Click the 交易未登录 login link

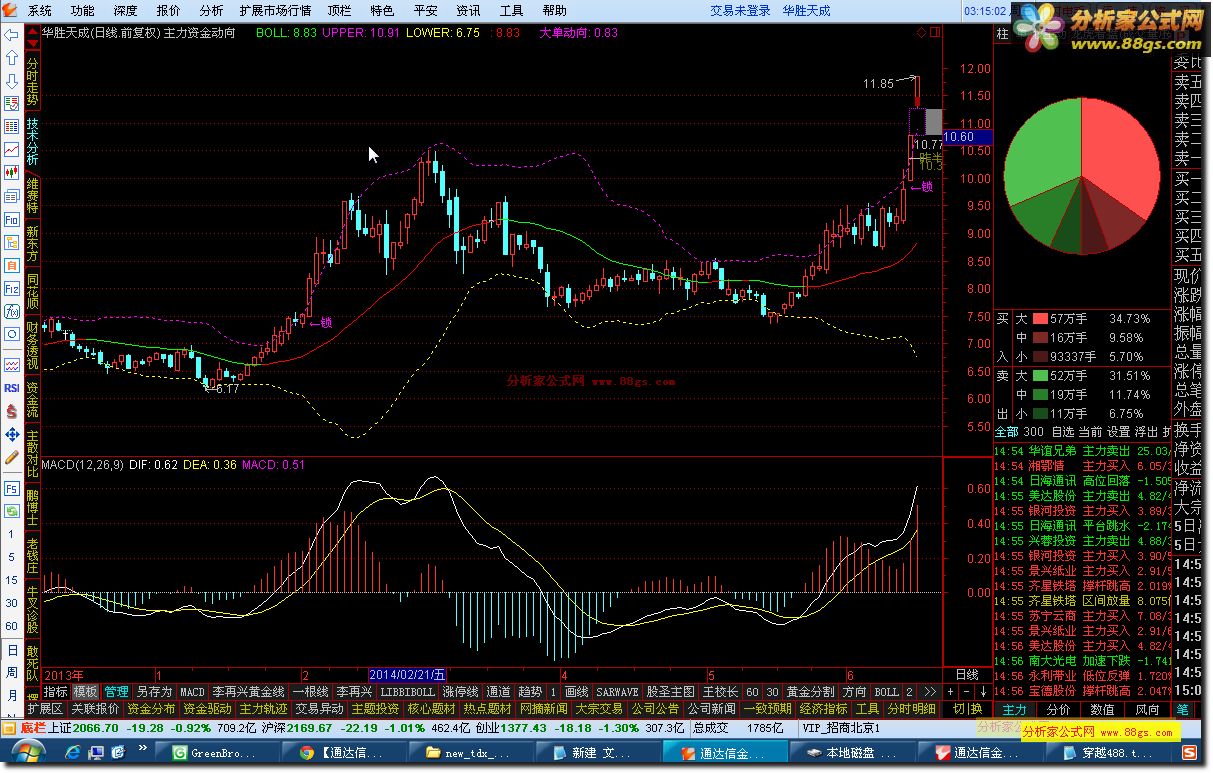pyautogui.click(x=741, y=11)
